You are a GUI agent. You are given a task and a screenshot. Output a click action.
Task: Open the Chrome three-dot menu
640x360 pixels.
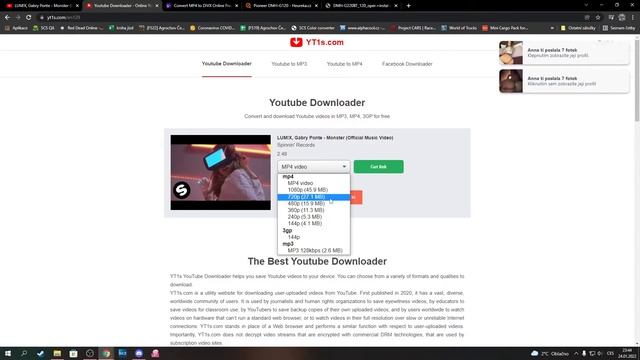(633, 18)
